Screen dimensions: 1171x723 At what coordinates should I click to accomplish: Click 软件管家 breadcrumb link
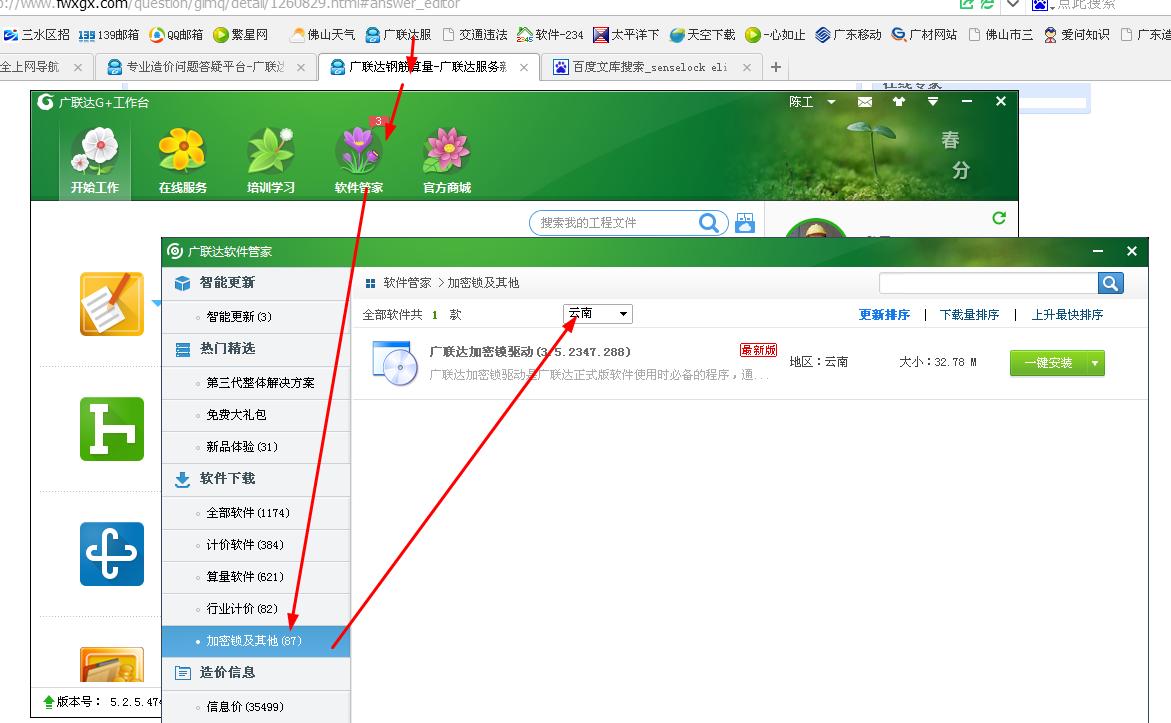tap(407, 283)
